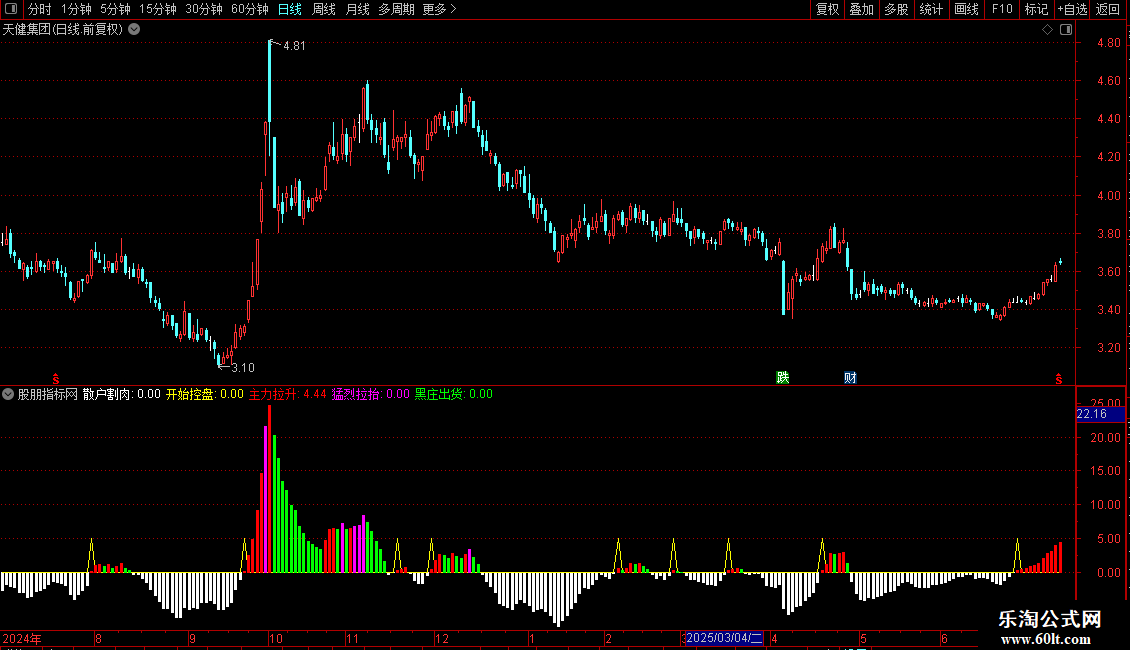
Task: Open 股朋指标网 indicator dropdown
Action: (x=8, y=394)
